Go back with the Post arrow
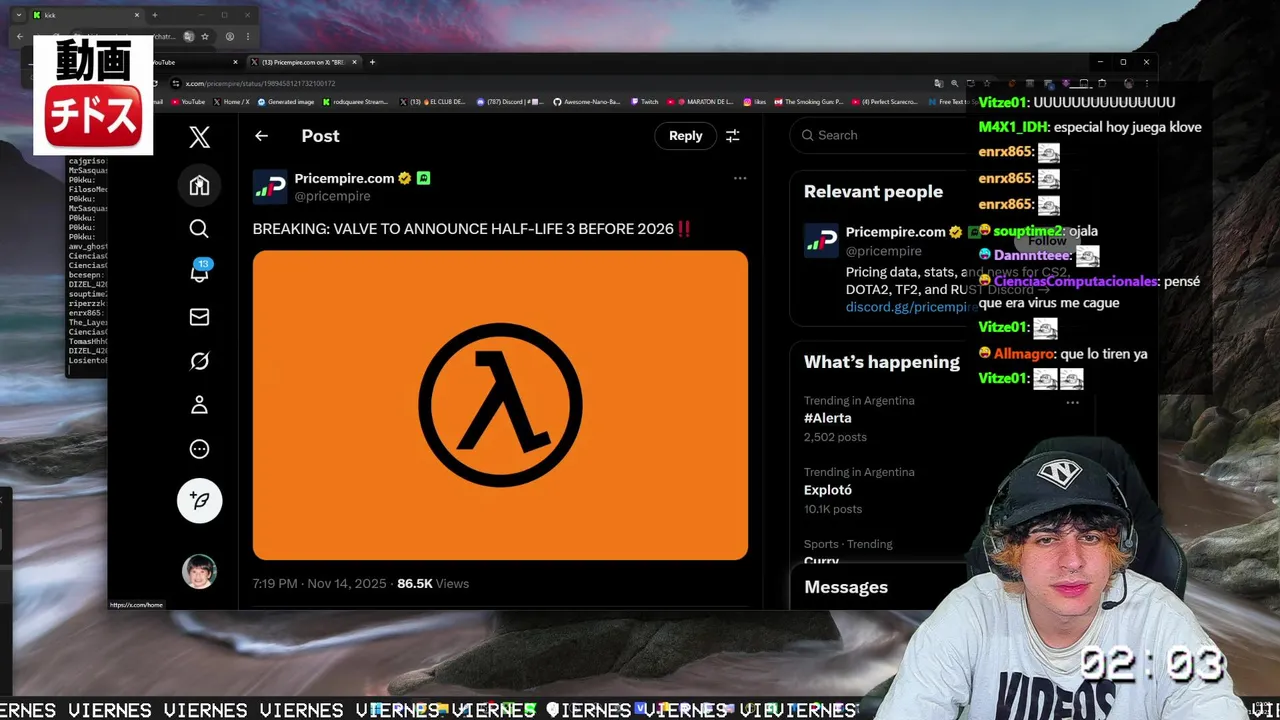This screenshot has height=720, width=1280. [x=261, y=136]
